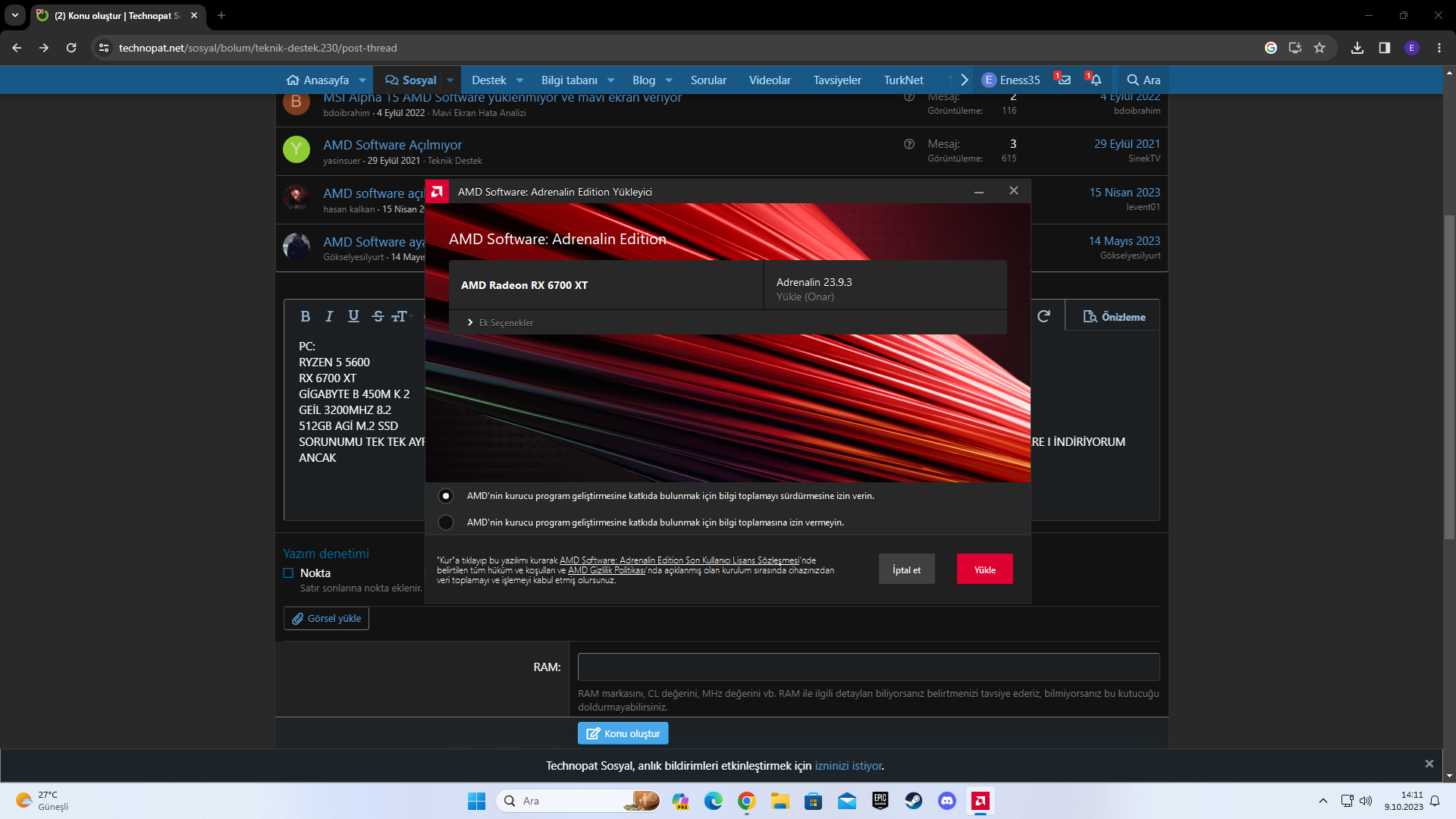Screen dimensions: 1456x819
Task: Go to the Videolar menu item
Action: 769,80
